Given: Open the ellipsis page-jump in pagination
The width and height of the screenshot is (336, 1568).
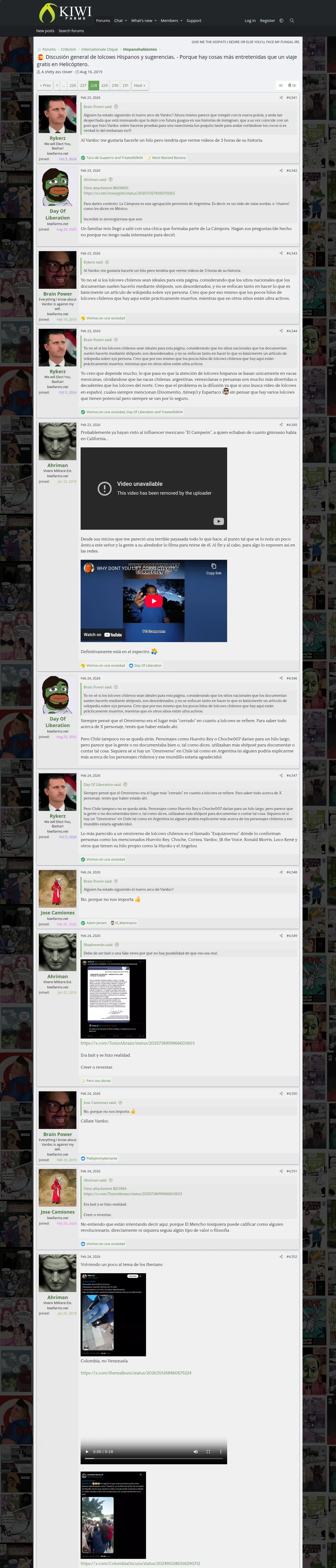Looking at the screenshot, I should point(63,86).
